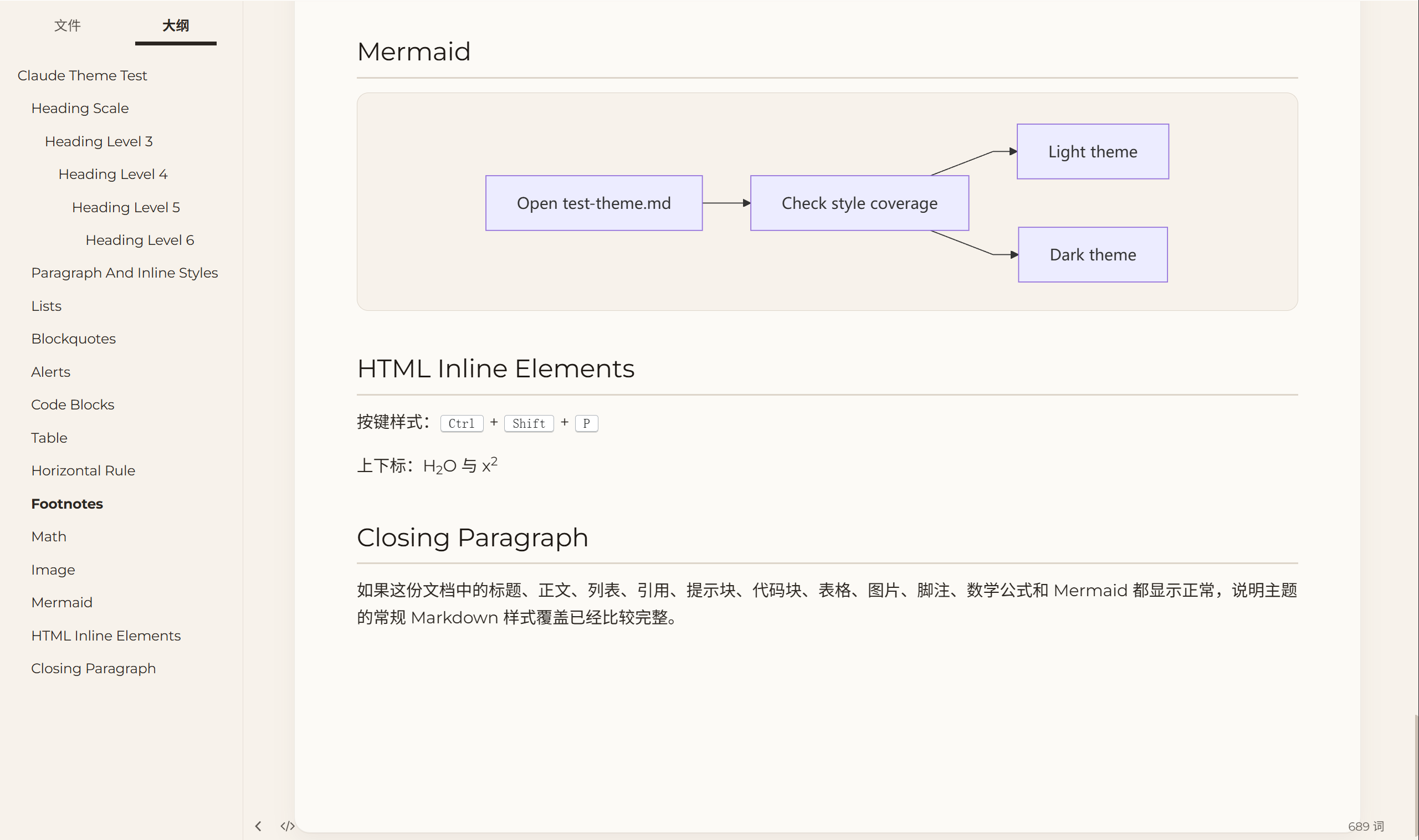This screenshot has height=840, width=1419.
Task: Click the Check style coverage node
Action: 859,203
